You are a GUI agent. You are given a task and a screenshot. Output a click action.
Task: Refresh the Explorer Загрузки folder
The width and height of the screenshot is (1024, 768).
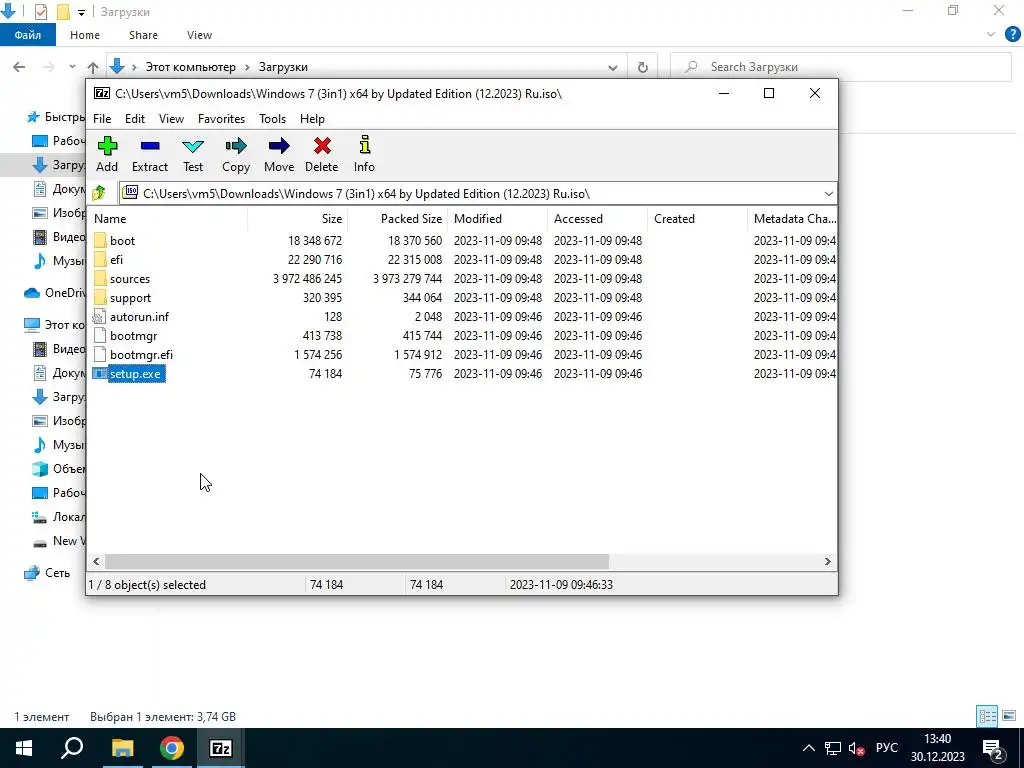point(643,67)
